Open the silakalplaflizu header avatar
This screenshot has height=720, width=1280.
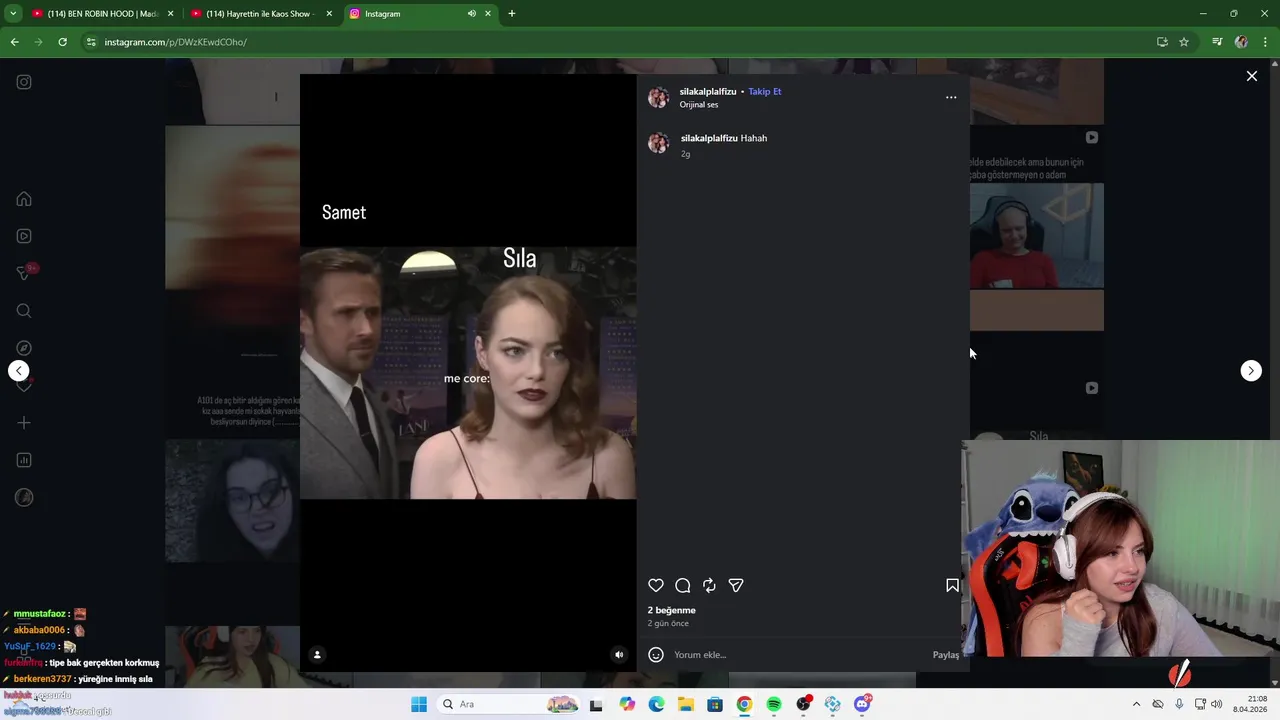pyautogui.click(x=658, y=97)
